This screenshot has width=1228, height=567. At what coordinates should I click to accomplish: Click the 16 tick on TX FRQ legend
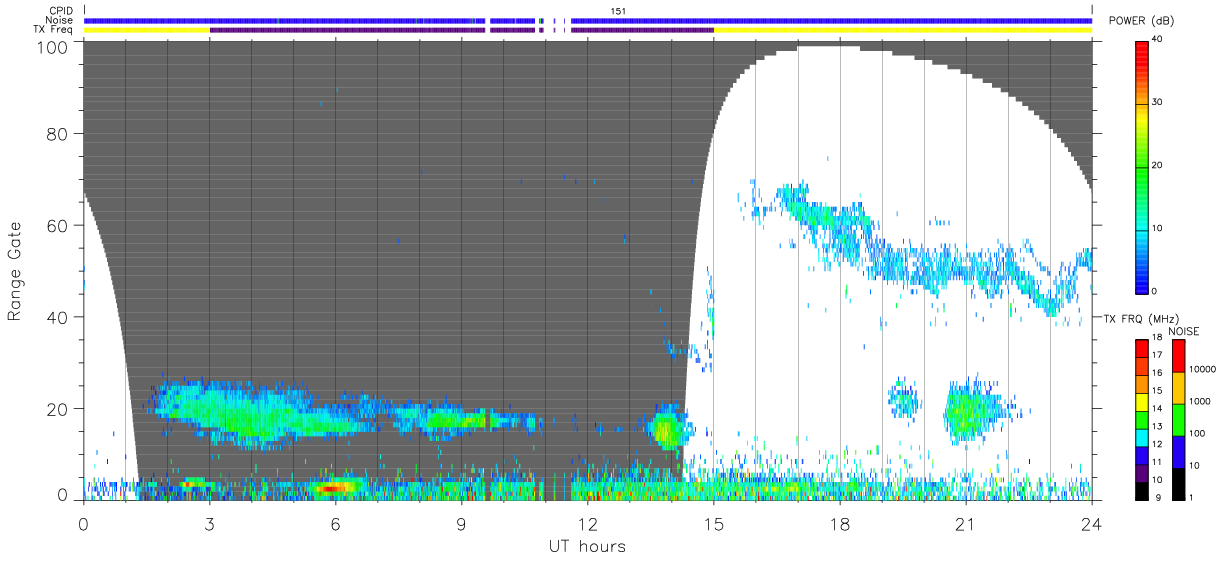pyautogui.click(x=1157, y=372)
